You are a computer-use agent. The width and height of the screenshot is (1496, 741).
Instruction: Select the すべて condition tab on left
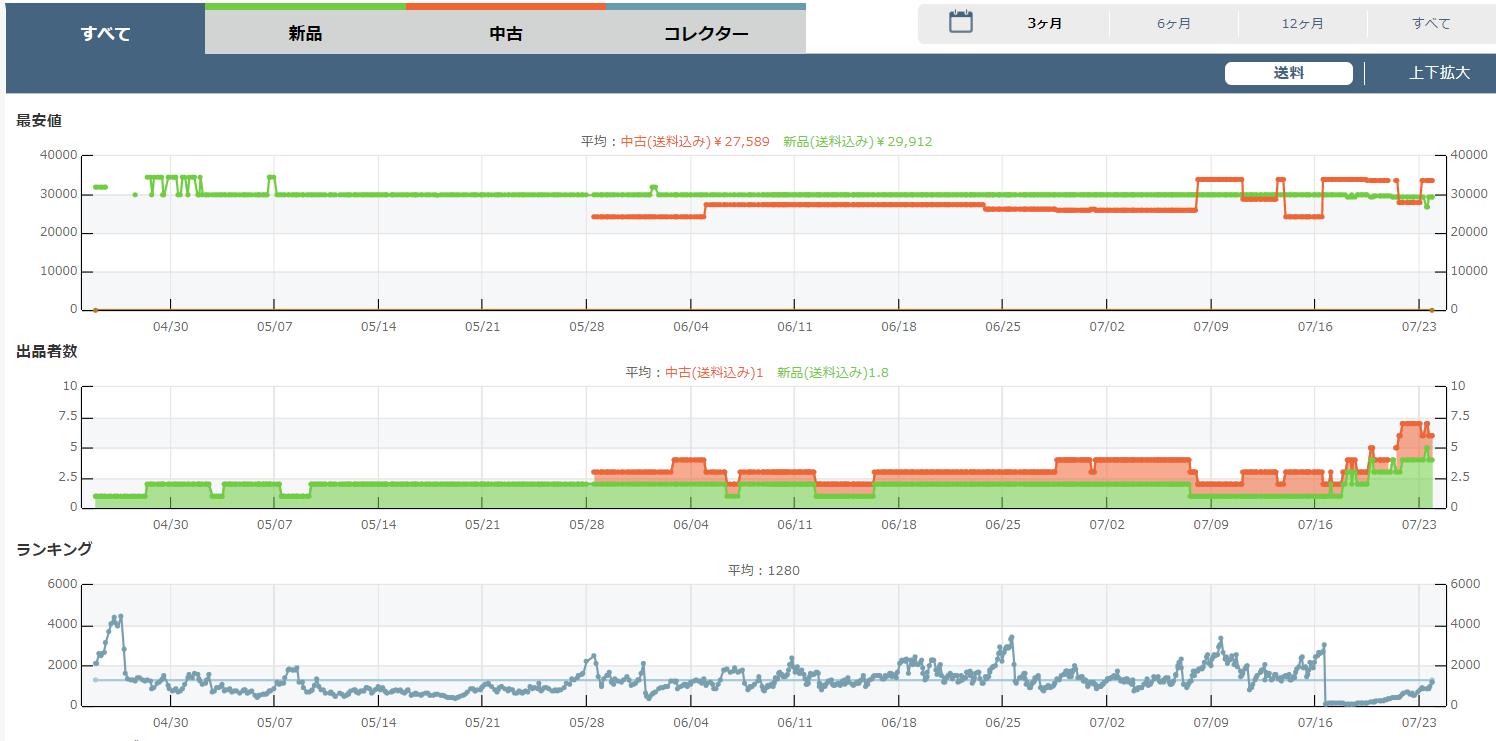[x=105, y=34]
